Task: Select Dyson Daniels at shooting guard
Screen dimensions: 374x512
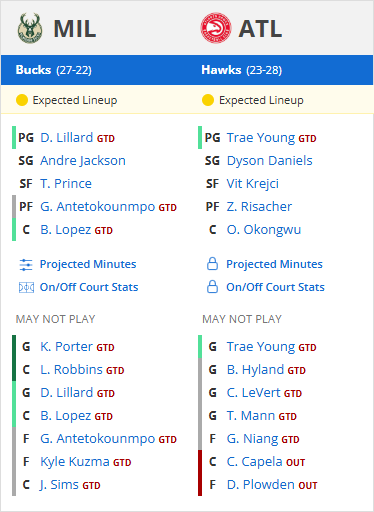Action: click(270, 161)
